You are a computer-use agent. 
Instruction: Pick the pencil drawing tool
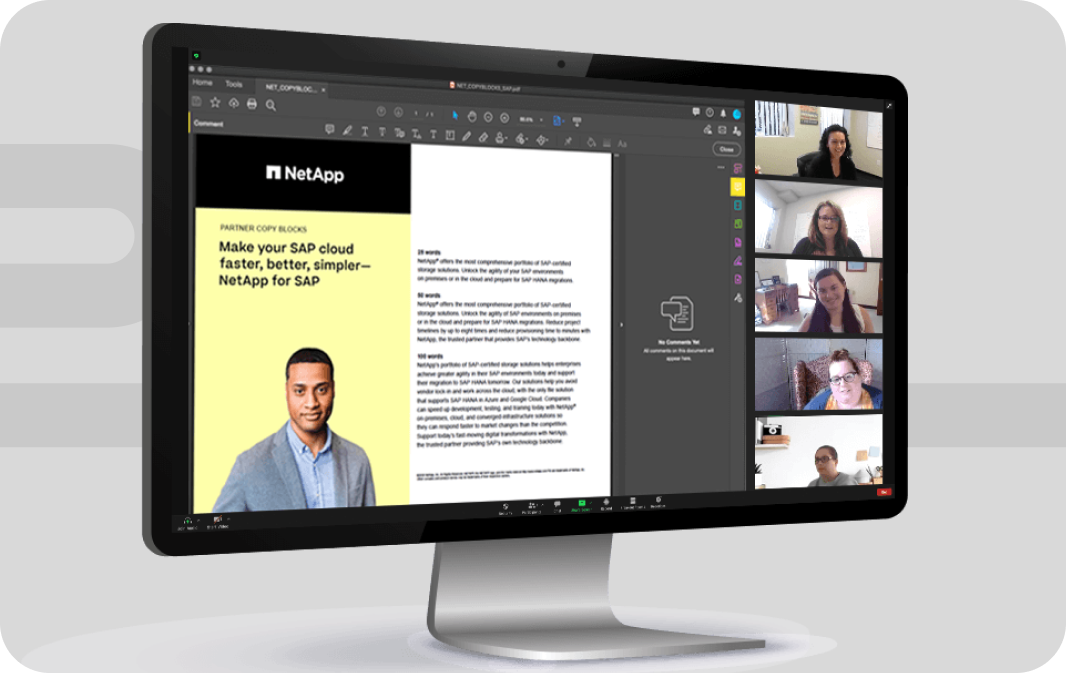(466, 136)
